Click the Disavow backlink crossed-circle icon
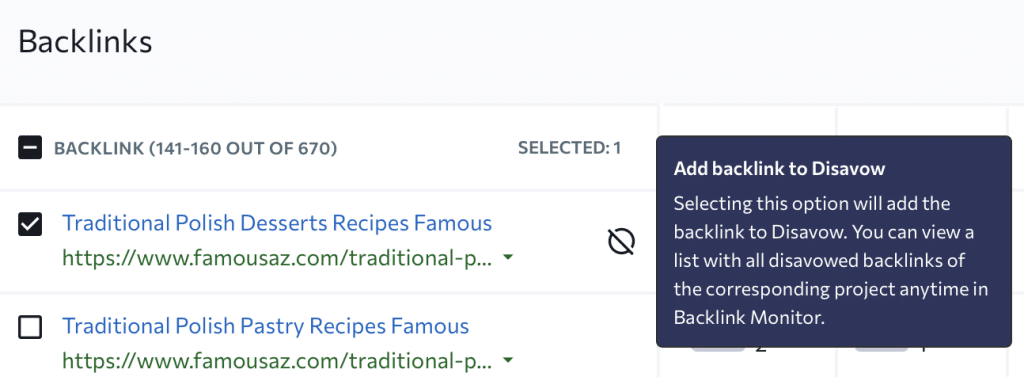Screen dimensions: 1024x377 pos(621,242)
